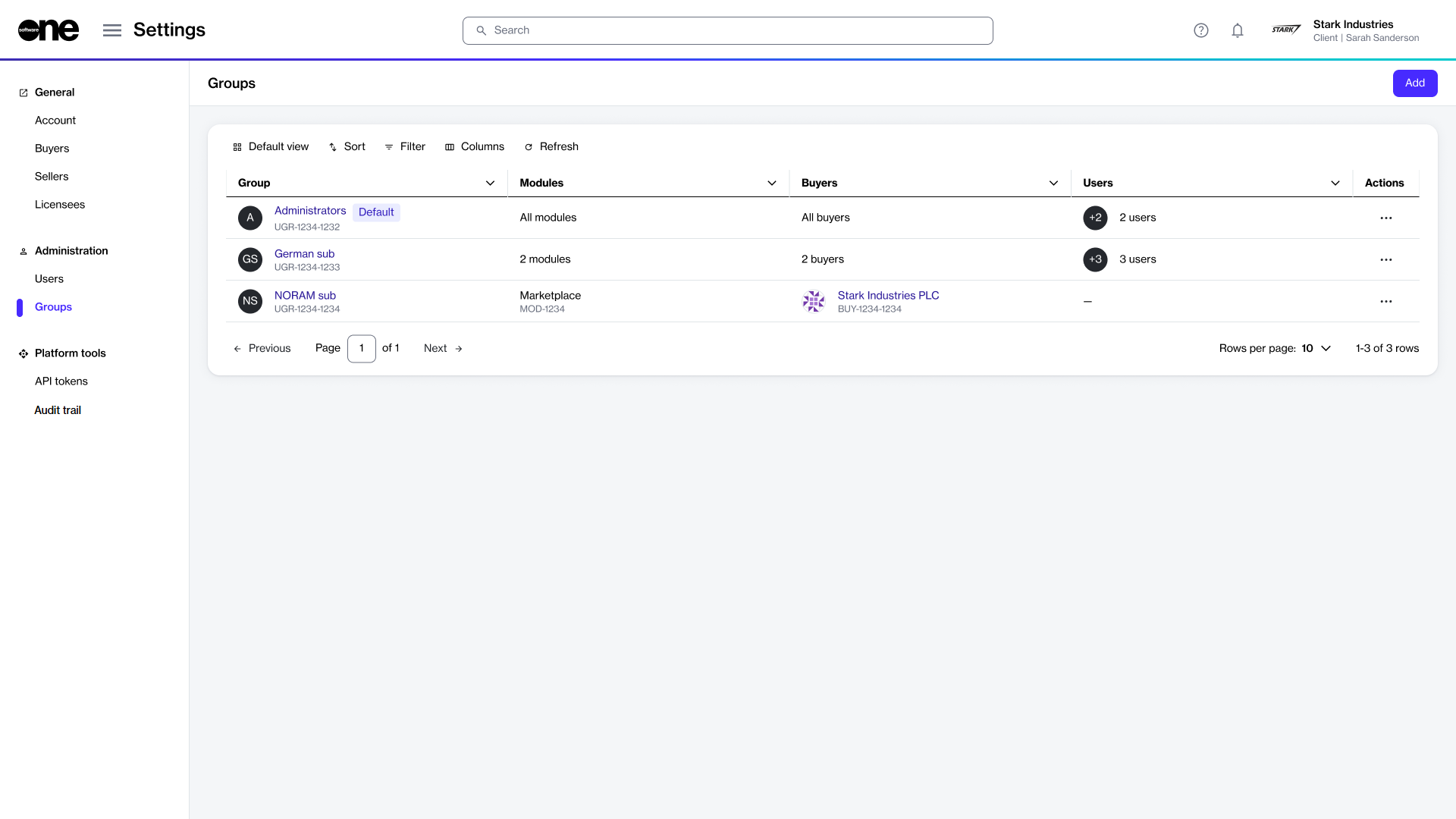Expand the Users column header dropdown
Viewport: 1456px width, 819px height.
click(x=1335, y=184)
